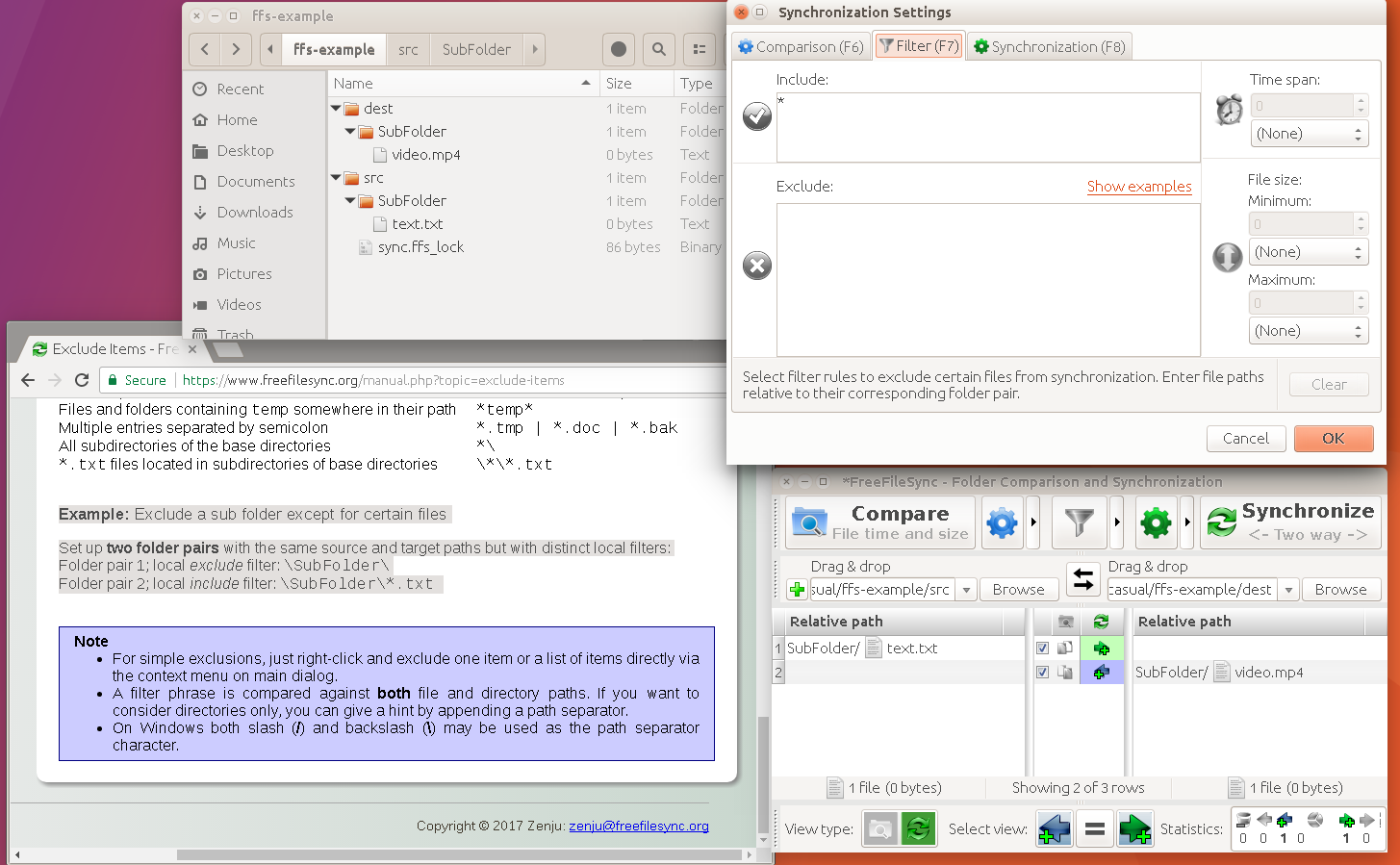
Task: Toggle equal files view button
Action: 1095,828
